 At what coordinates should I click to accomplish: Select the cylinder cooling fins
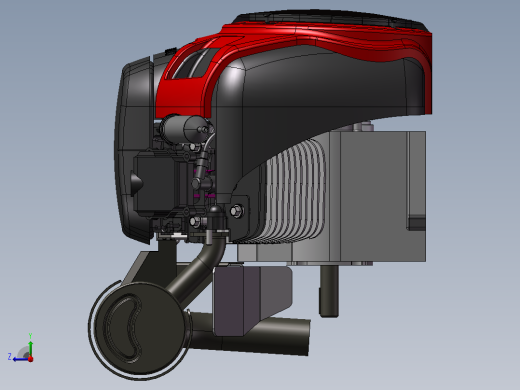click(x=293, y=190)
